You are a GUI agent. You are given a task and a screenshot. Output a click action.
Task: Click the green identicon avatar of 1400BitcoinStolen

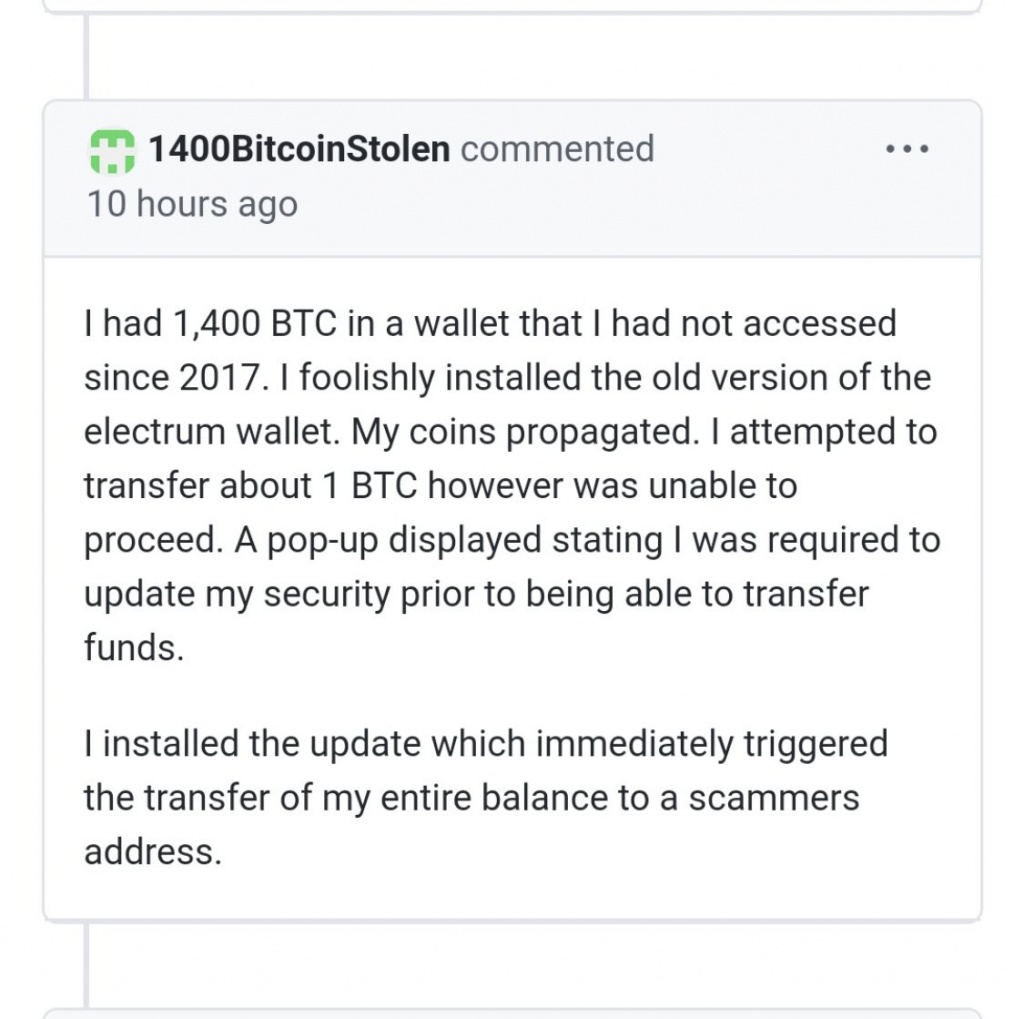point(112,151)
